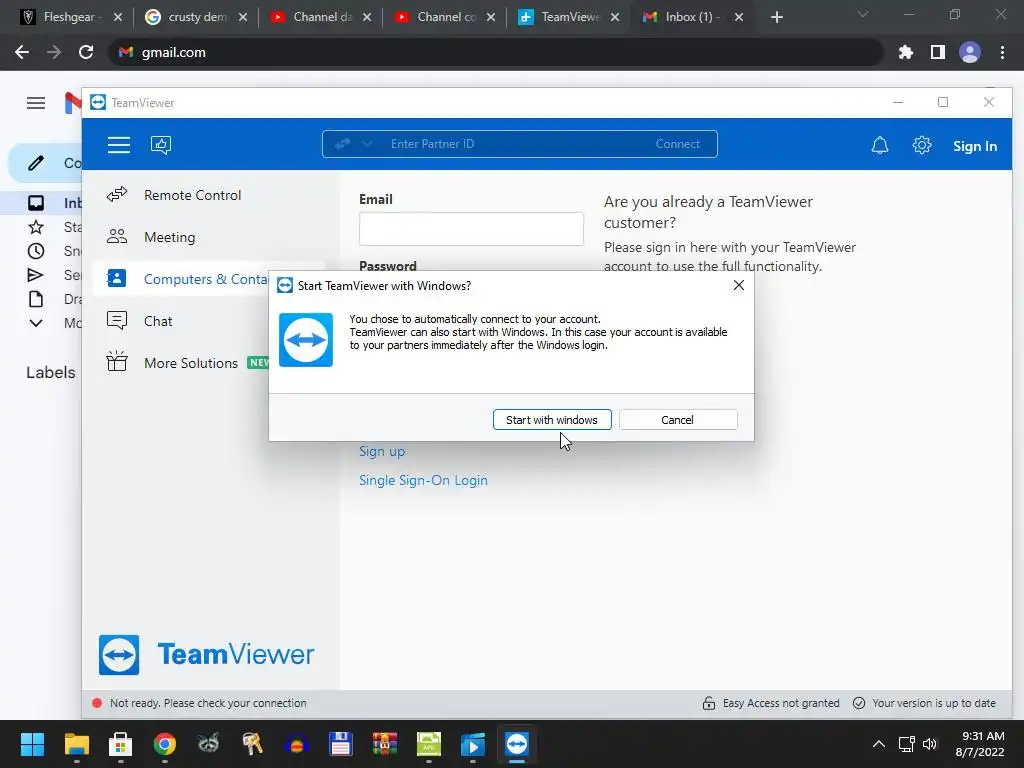Select More Solutions in sidebar
Screen dimensions: 1024x768
181,363
